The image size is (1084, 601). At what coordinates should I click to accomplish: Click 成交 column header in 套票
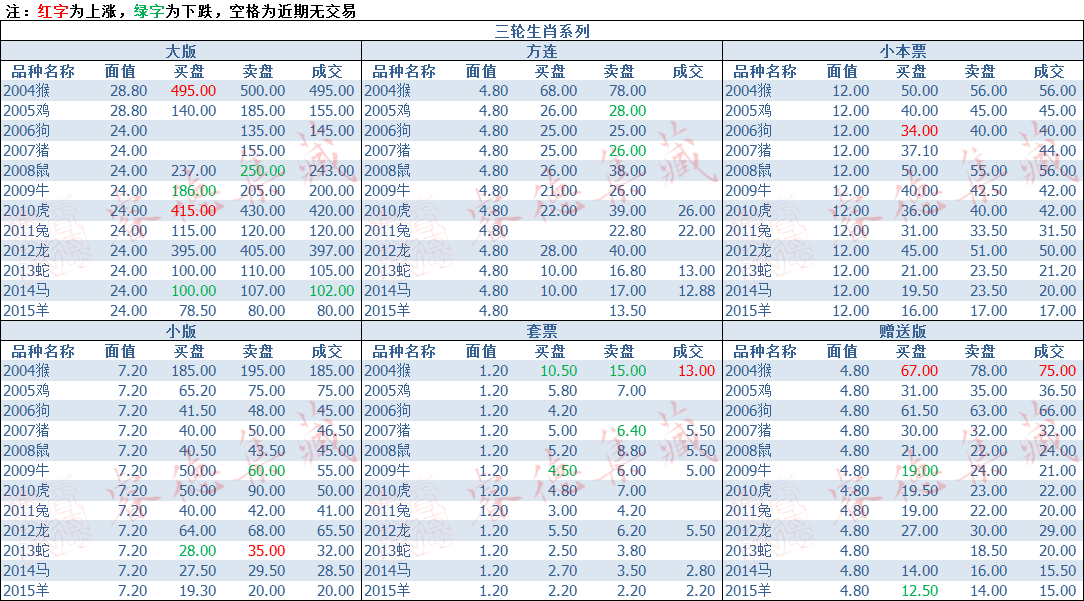click(688, 351)
